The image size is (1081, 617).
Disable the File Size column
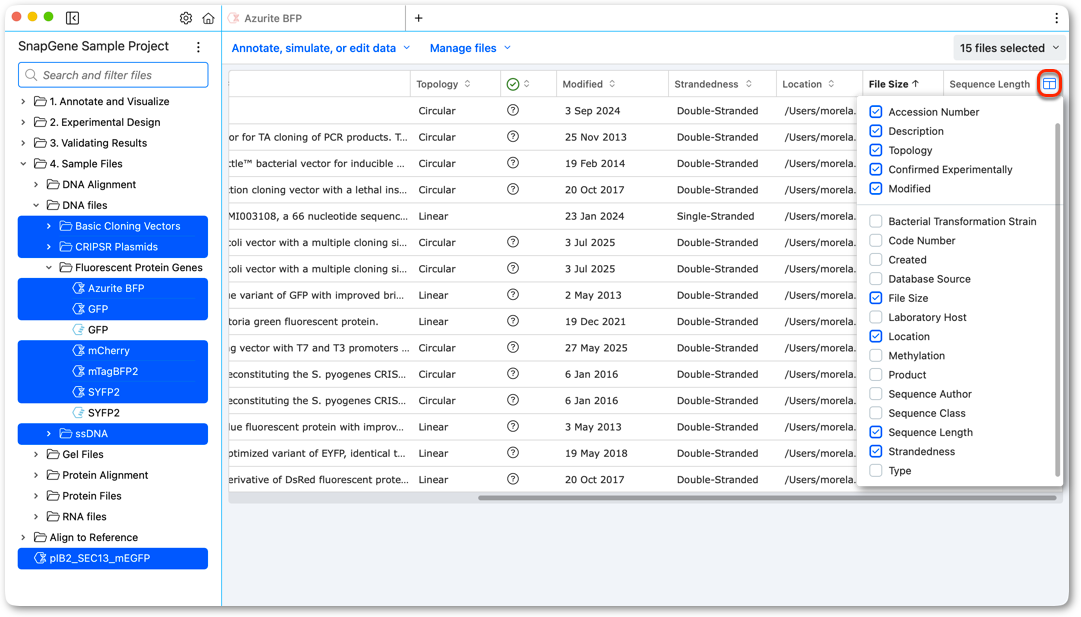coord(876,298)
